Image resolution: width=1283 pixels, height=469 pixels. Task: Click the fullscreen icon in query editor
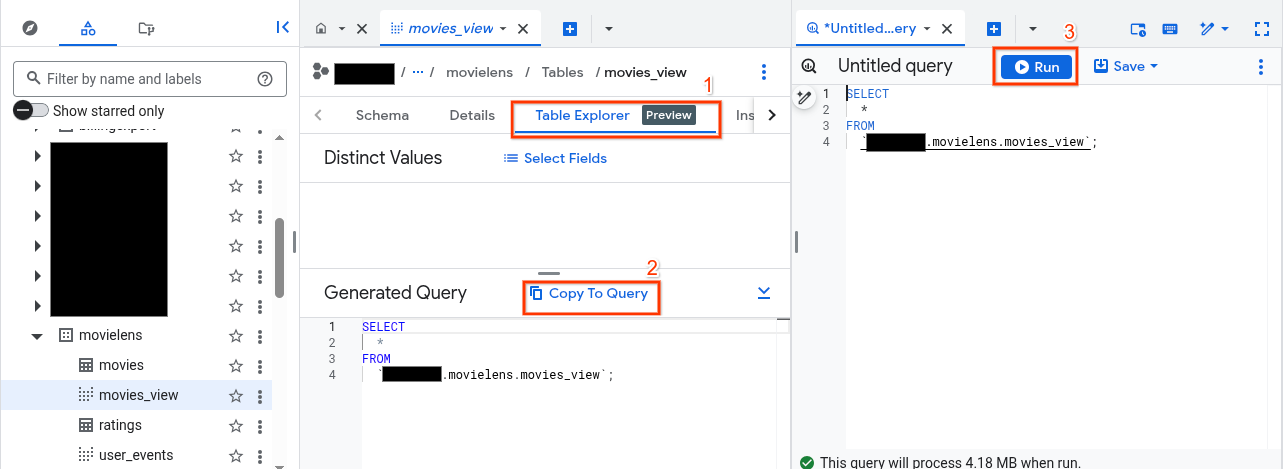point(1261,29)
